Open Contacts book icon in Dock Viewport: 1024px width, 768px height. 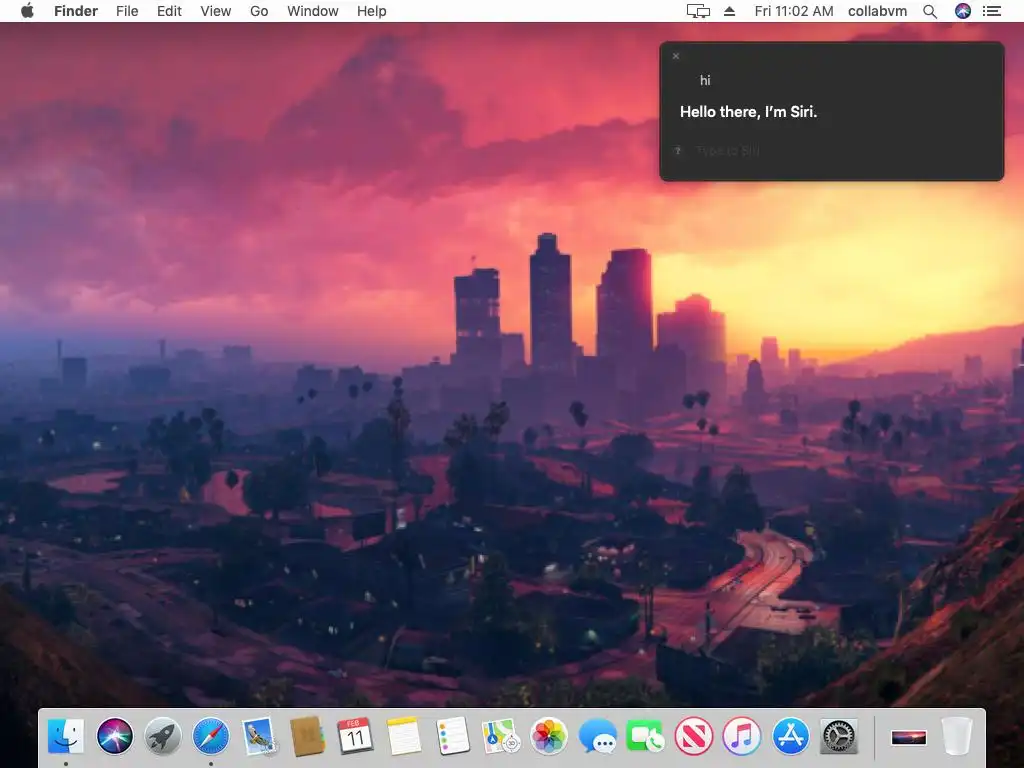point(308,736)
